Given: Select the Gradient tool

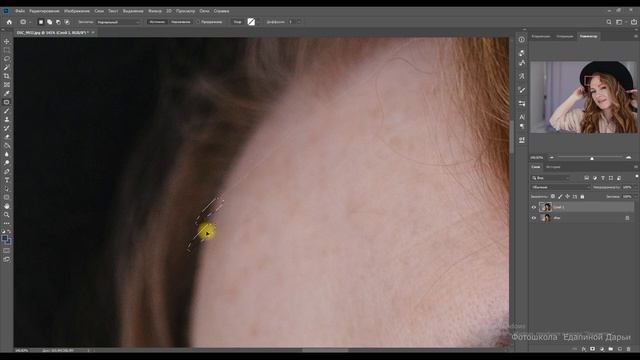Looking at the screenshot, I should pos(7,146).
